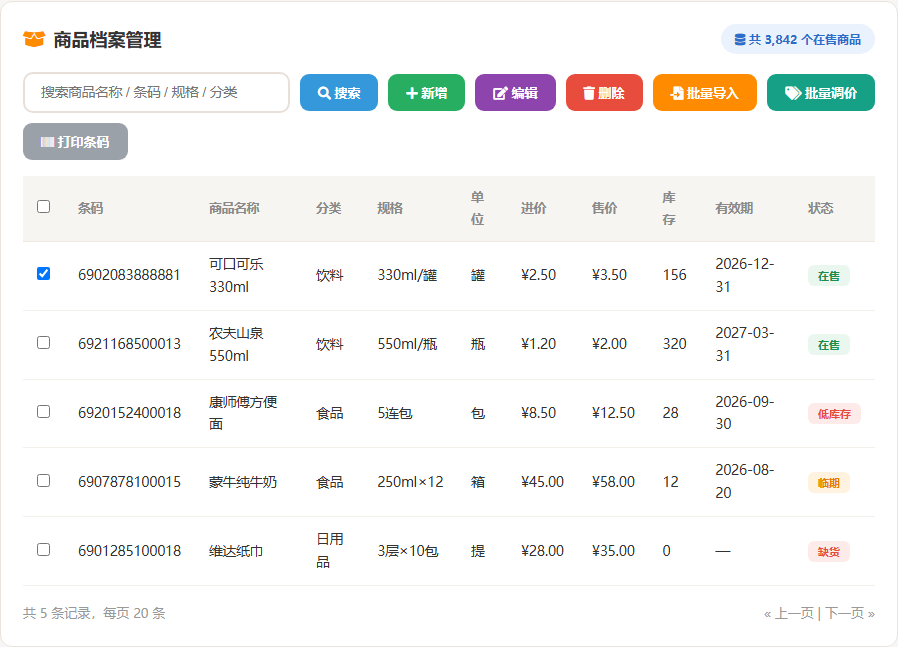This screenshot has height=648, width=898.
Task: Click the barcode icon on 打印条码
Action: 48,142
